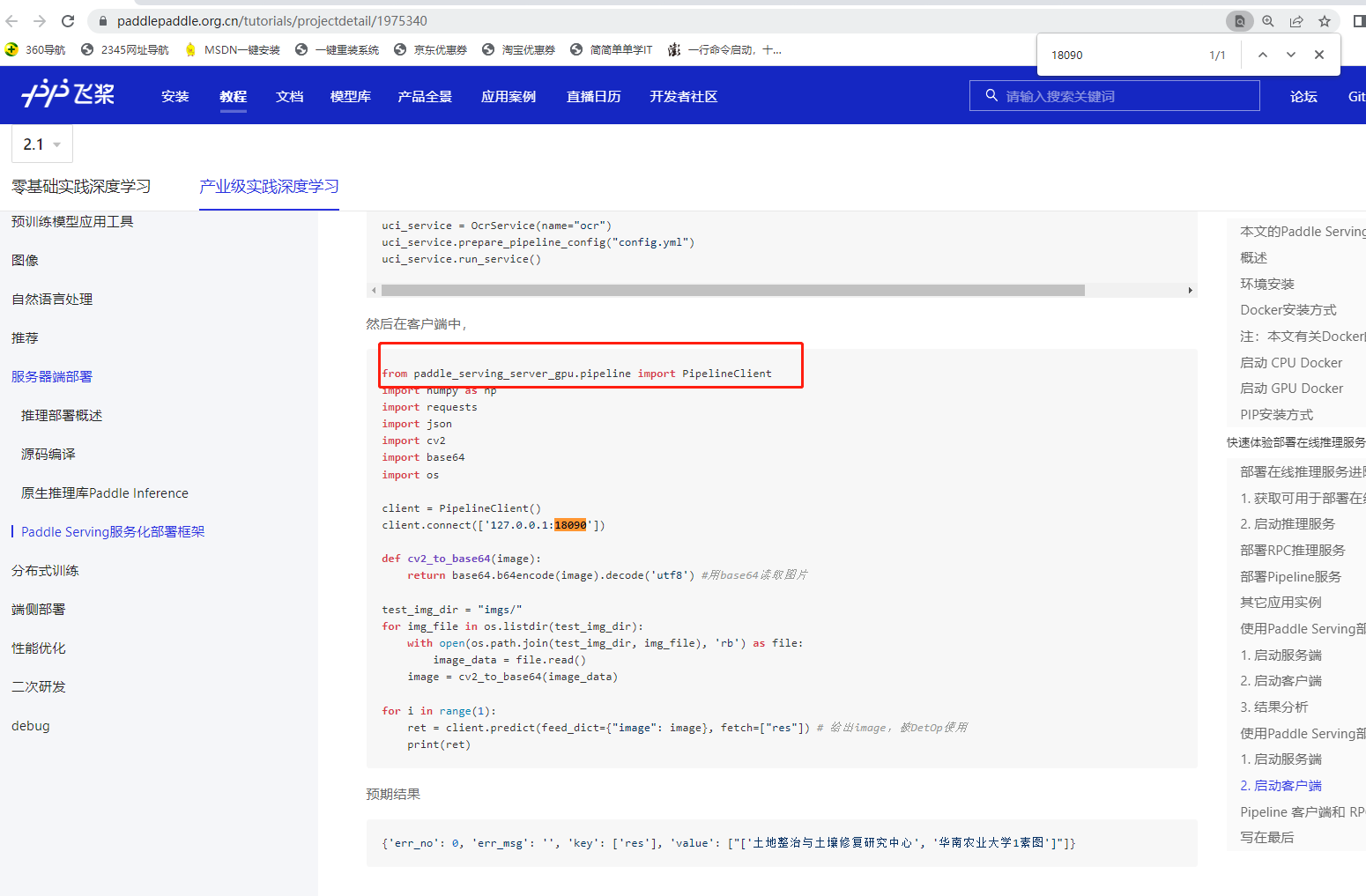The height and width of the screenshot is (896, 1366).
Task: Click the share icon in the toolbar
Action: click(x=1296, y=20)
